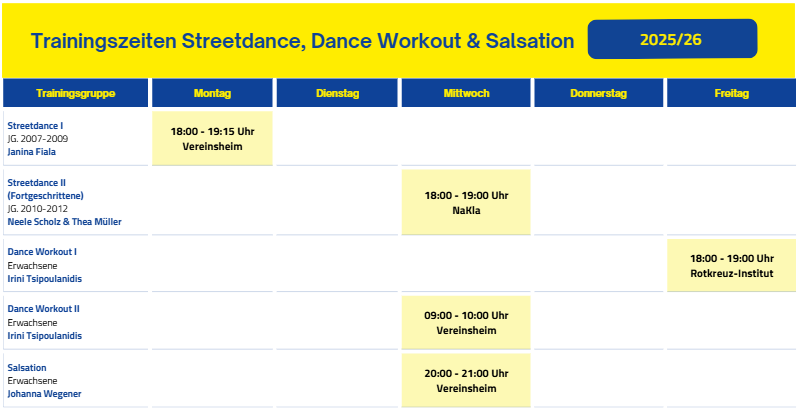This screenshot has height=412, width=800.
Task: Click the Dienstag column header
Action: tap(337, 93)
